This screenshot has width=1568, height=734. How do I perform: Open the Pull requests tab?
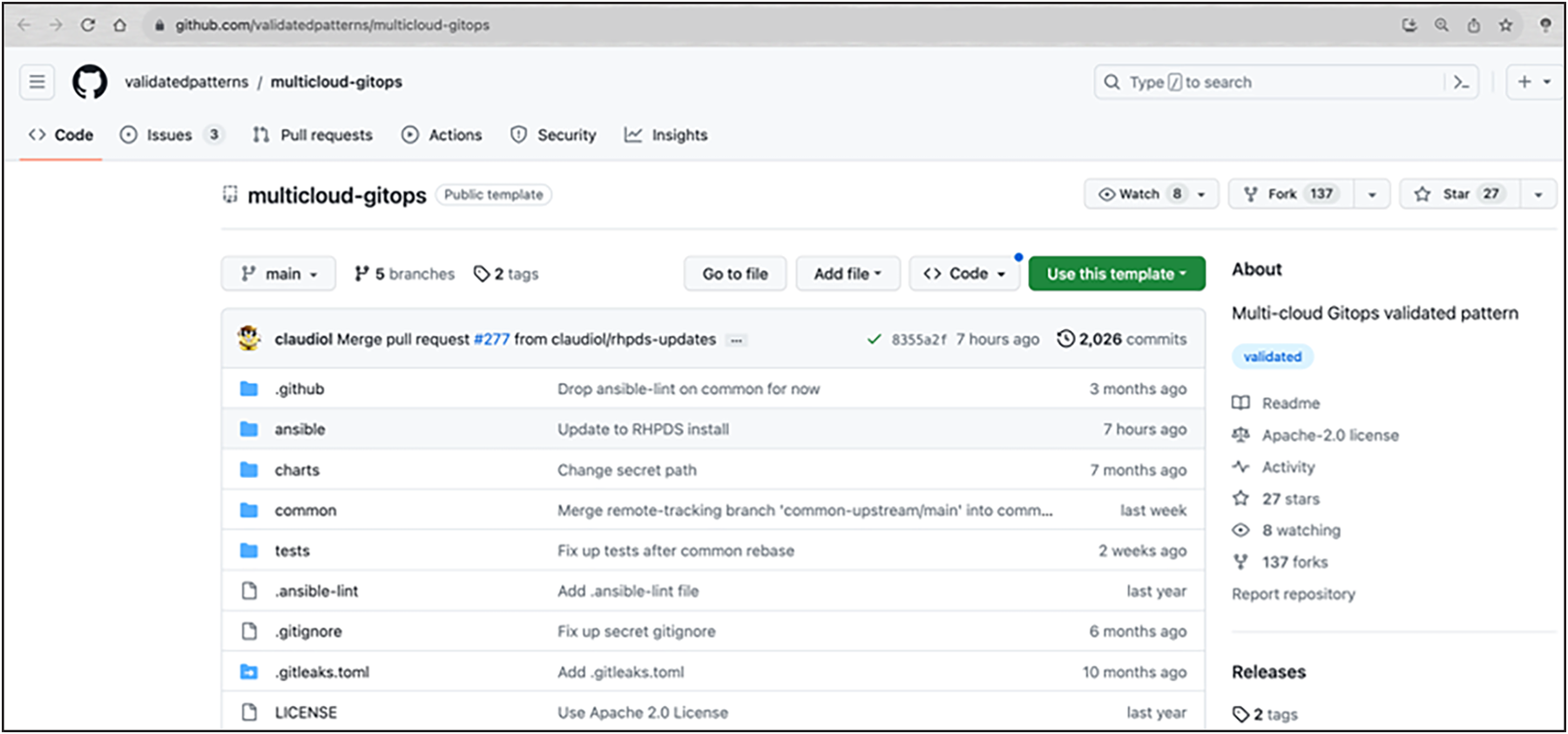point(313,135)
